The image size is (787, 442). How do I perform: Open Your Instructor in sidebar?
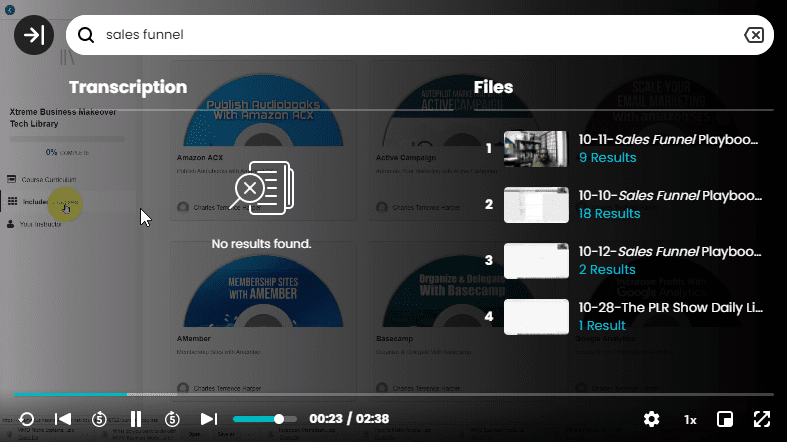point(35,224)
